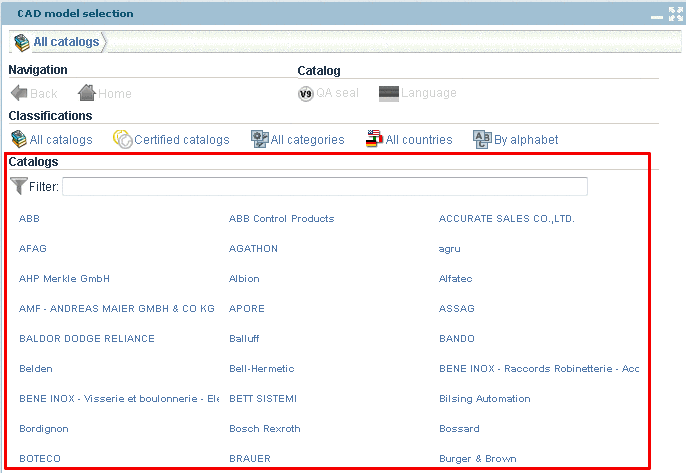The width and height of the screenshot is (686, 473).
Task: Click the Back arrow icon
Action: tap(19, 94)
